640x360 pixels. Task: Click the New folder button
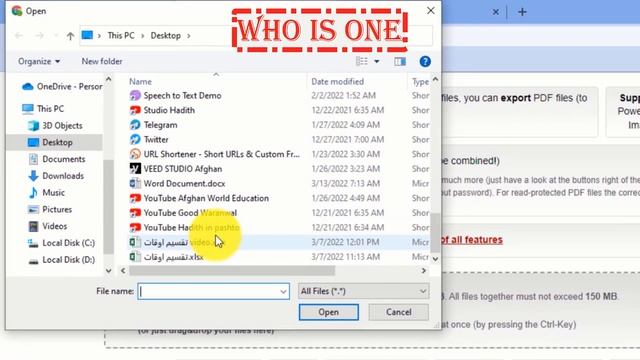coord(102,62)
